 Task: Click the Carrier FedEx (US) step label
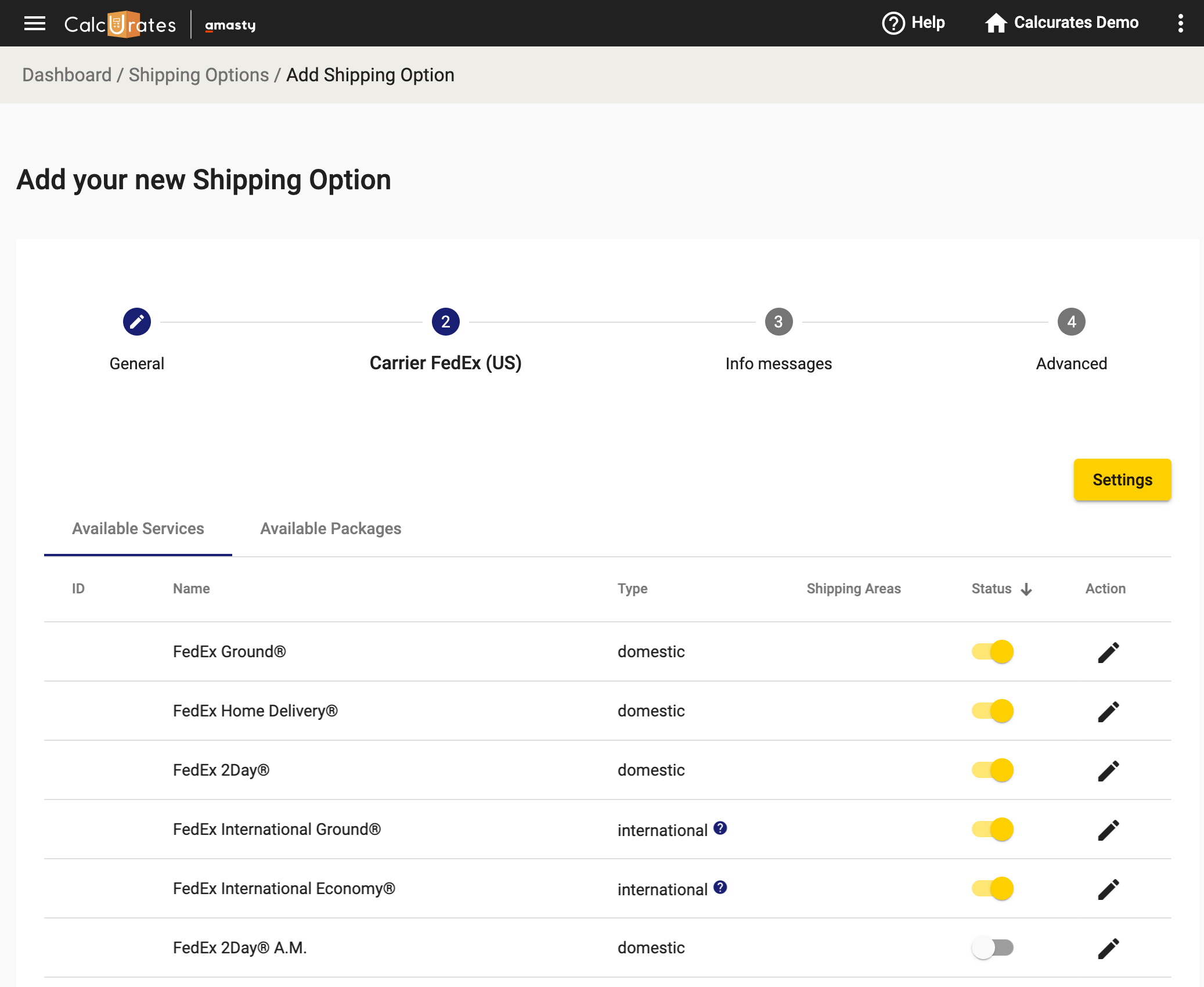446,363
